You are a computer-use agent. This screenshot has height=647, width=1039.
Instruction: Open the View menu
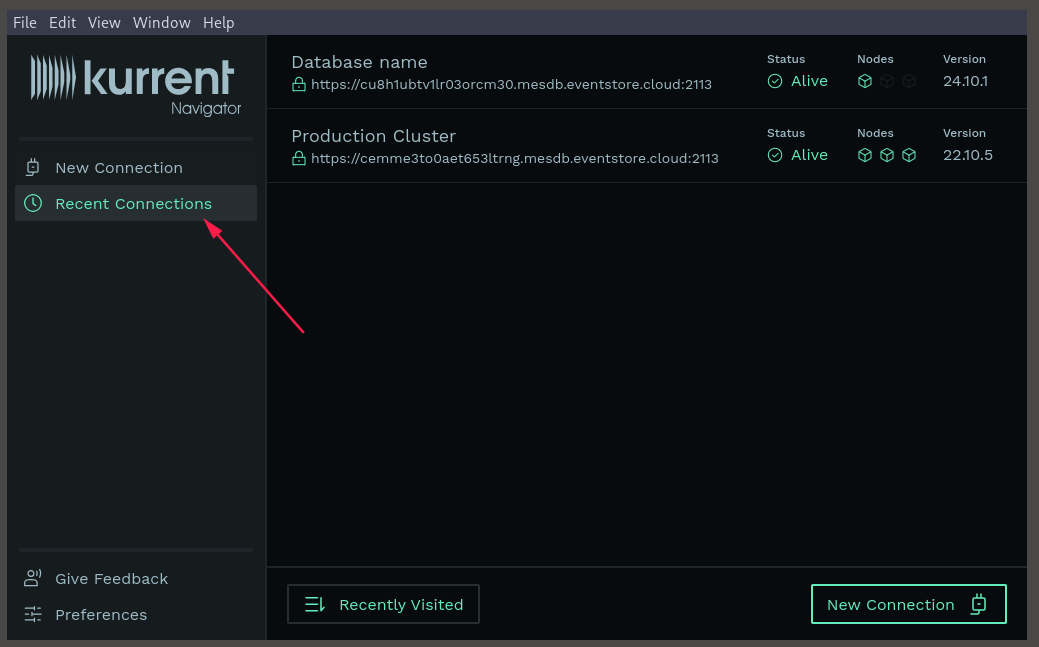coord(104,22)
